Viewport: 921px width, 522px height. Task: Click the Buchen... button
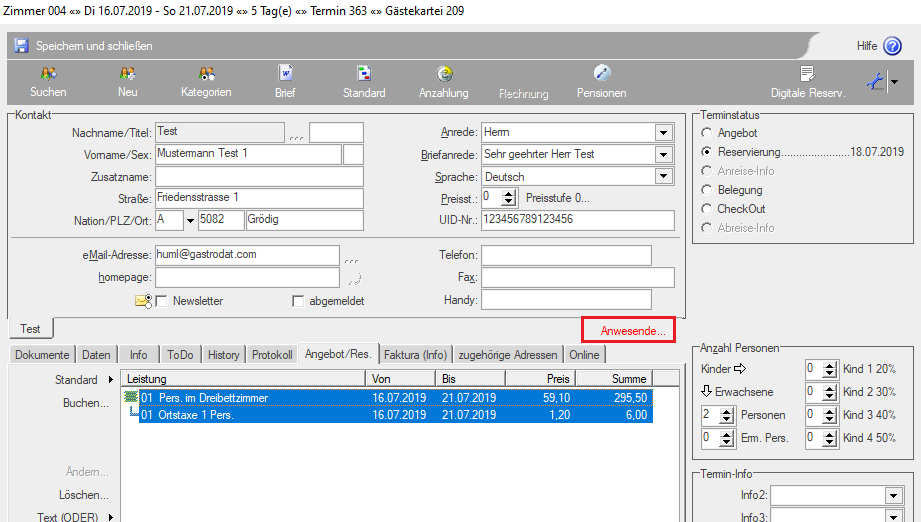86,403
